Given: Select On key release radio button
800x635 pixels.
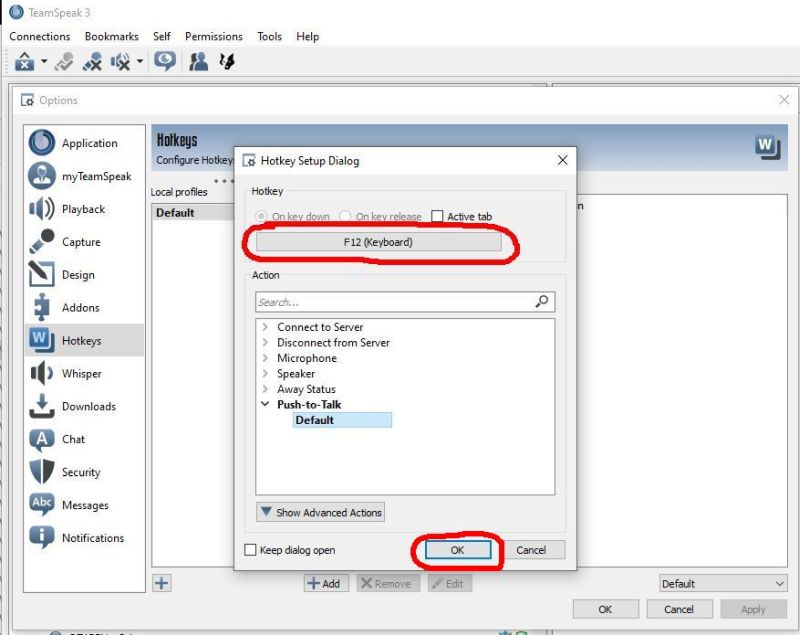Looking at the screenshot, I should coord(345,216).
